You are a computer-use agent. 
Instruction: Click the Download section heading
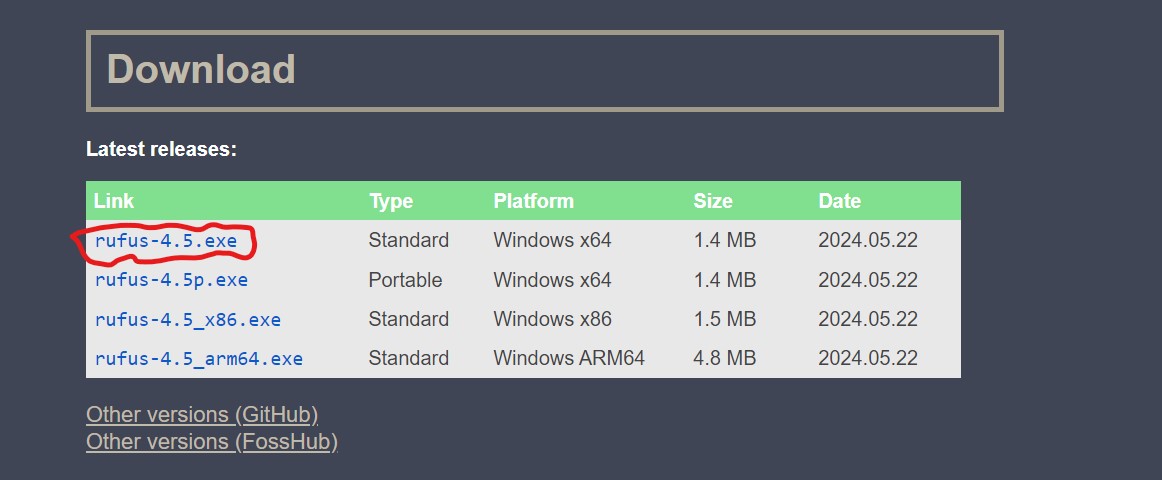point(201,70)
